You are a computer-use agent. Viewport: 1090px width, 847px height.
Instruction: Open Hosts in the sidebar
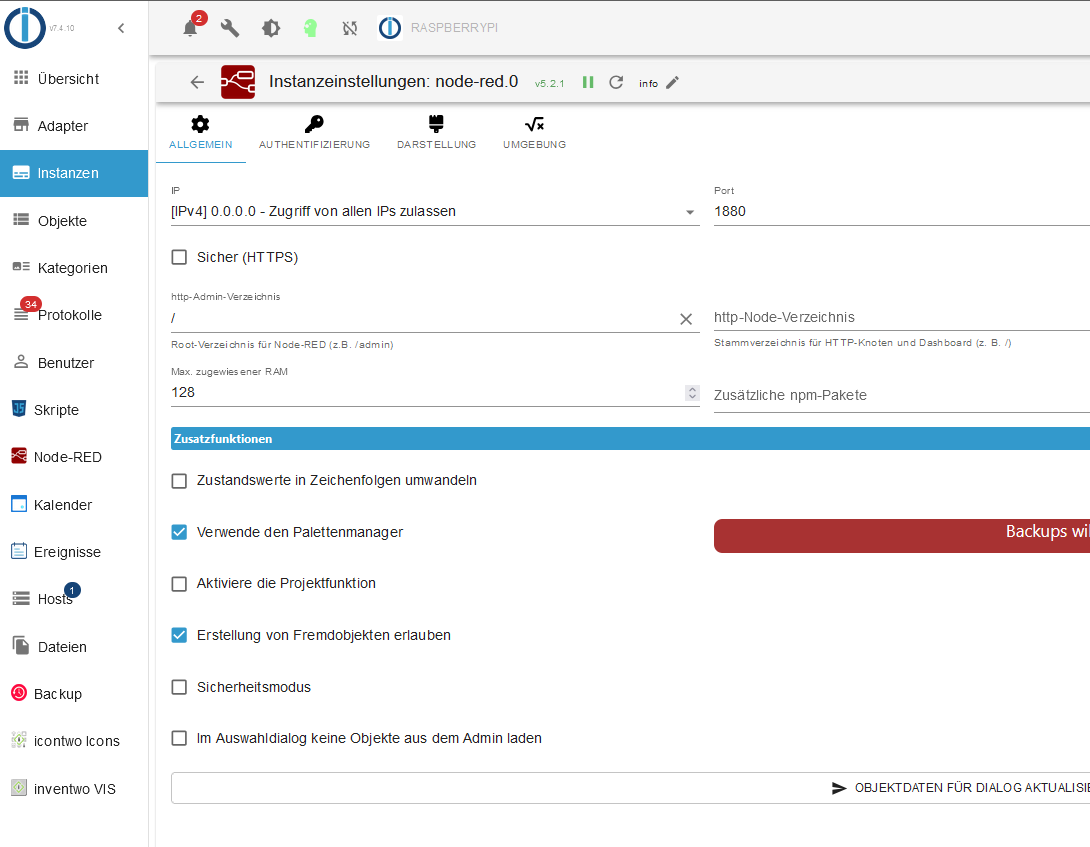(74, 599)
